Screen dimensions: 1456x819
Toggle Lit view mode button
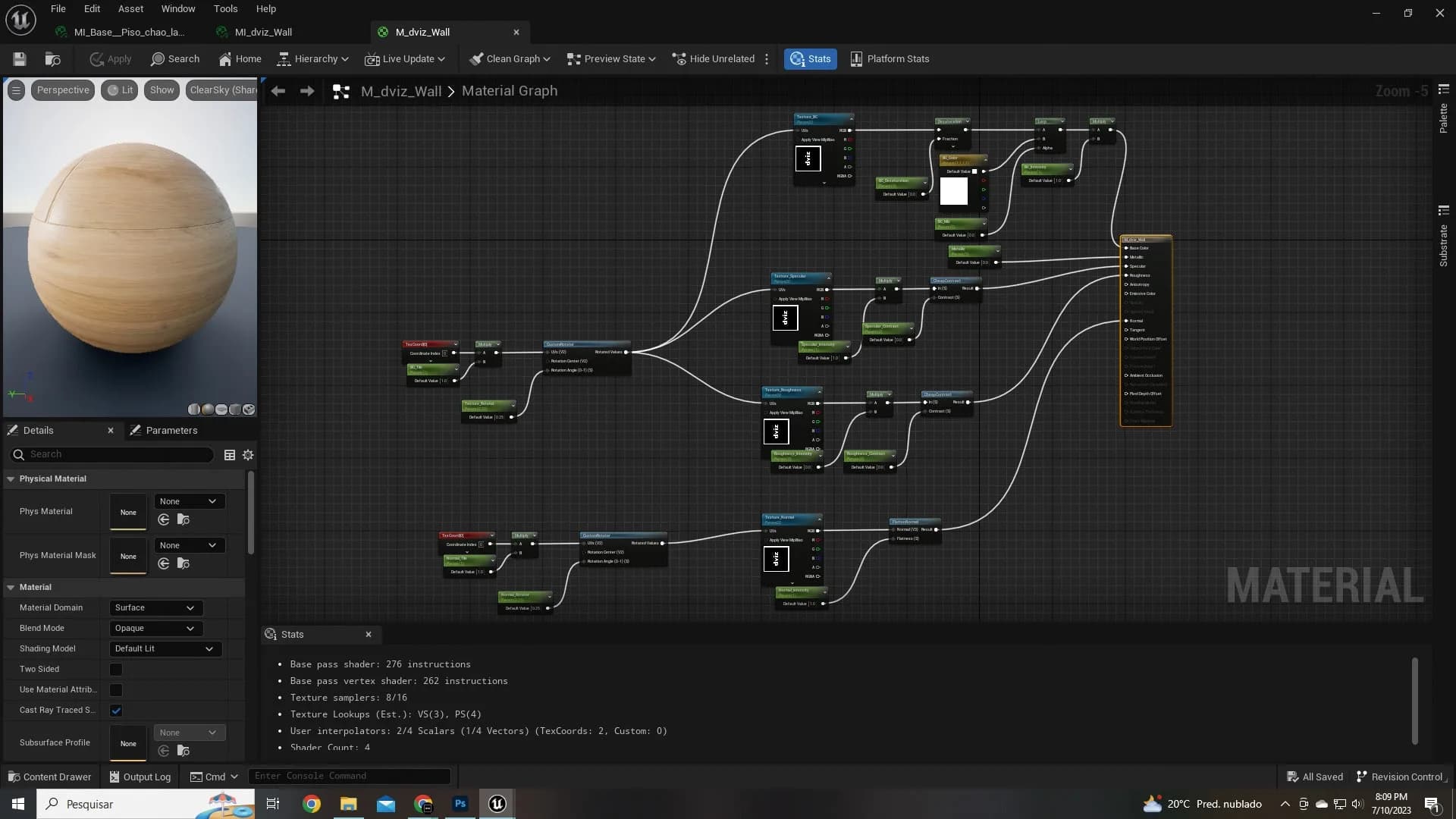coord(120,90)
